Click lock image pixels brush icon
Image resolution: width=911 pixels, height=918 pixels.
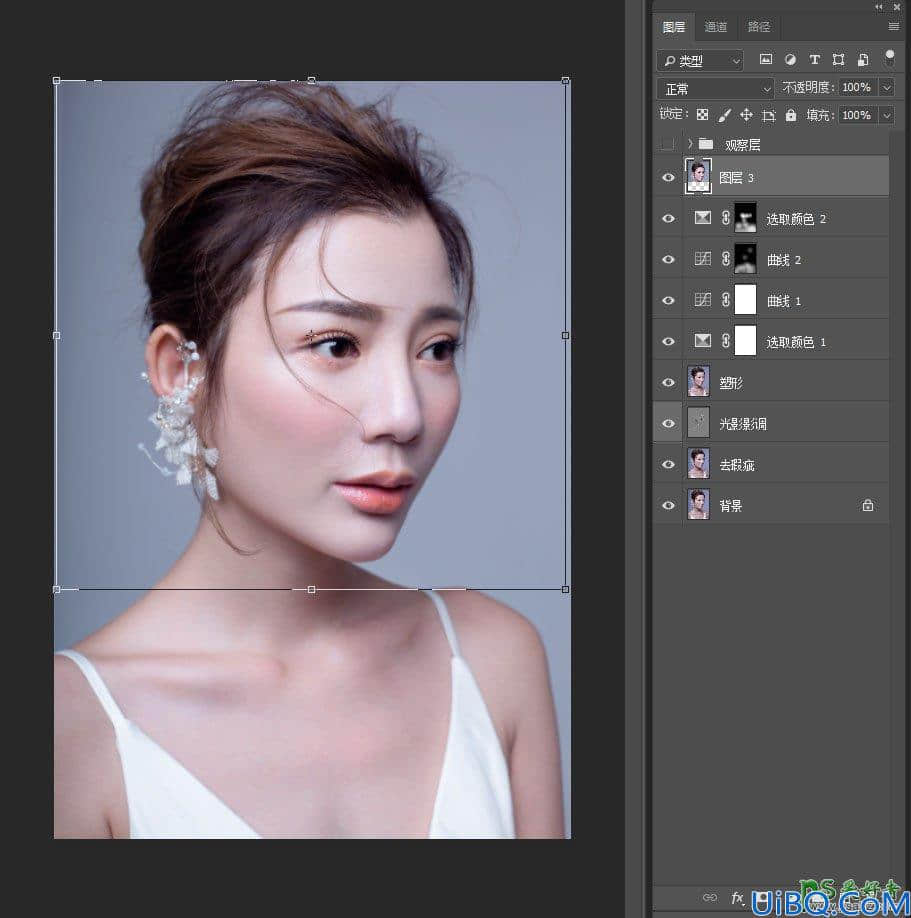point(724,115)
